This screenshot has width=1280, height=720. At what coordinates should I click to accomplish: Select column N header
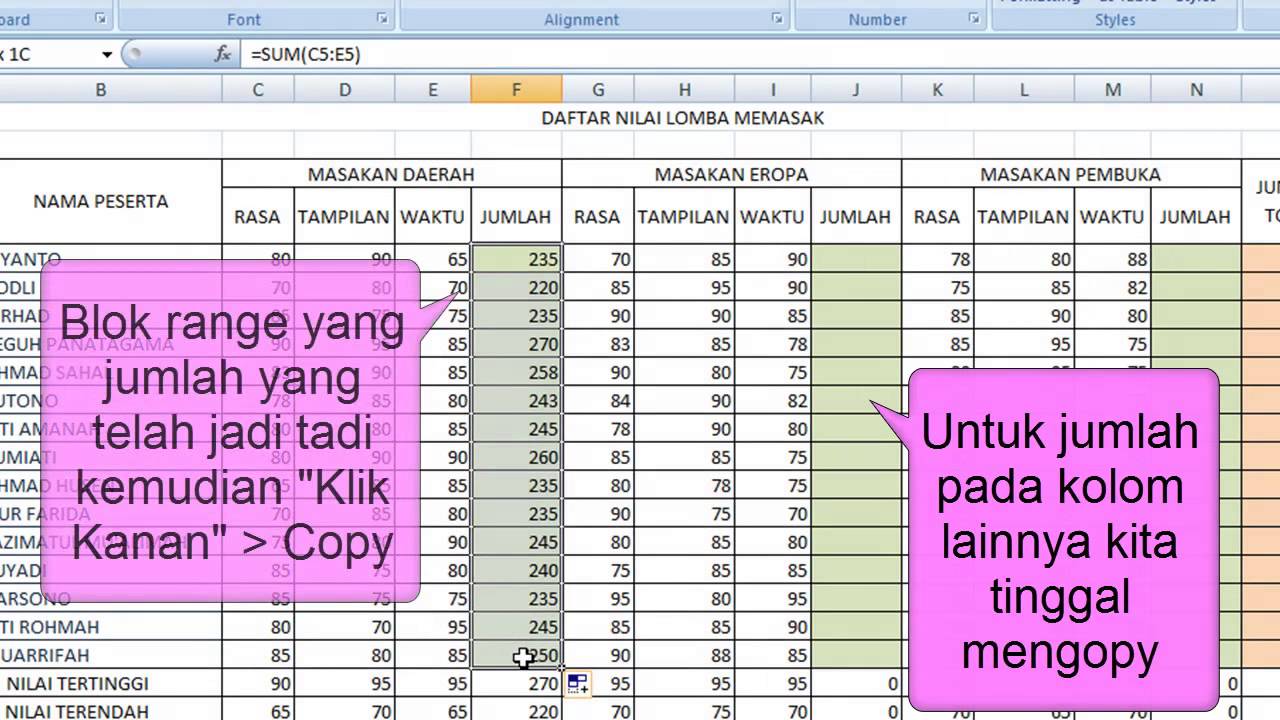point(1196,90)
